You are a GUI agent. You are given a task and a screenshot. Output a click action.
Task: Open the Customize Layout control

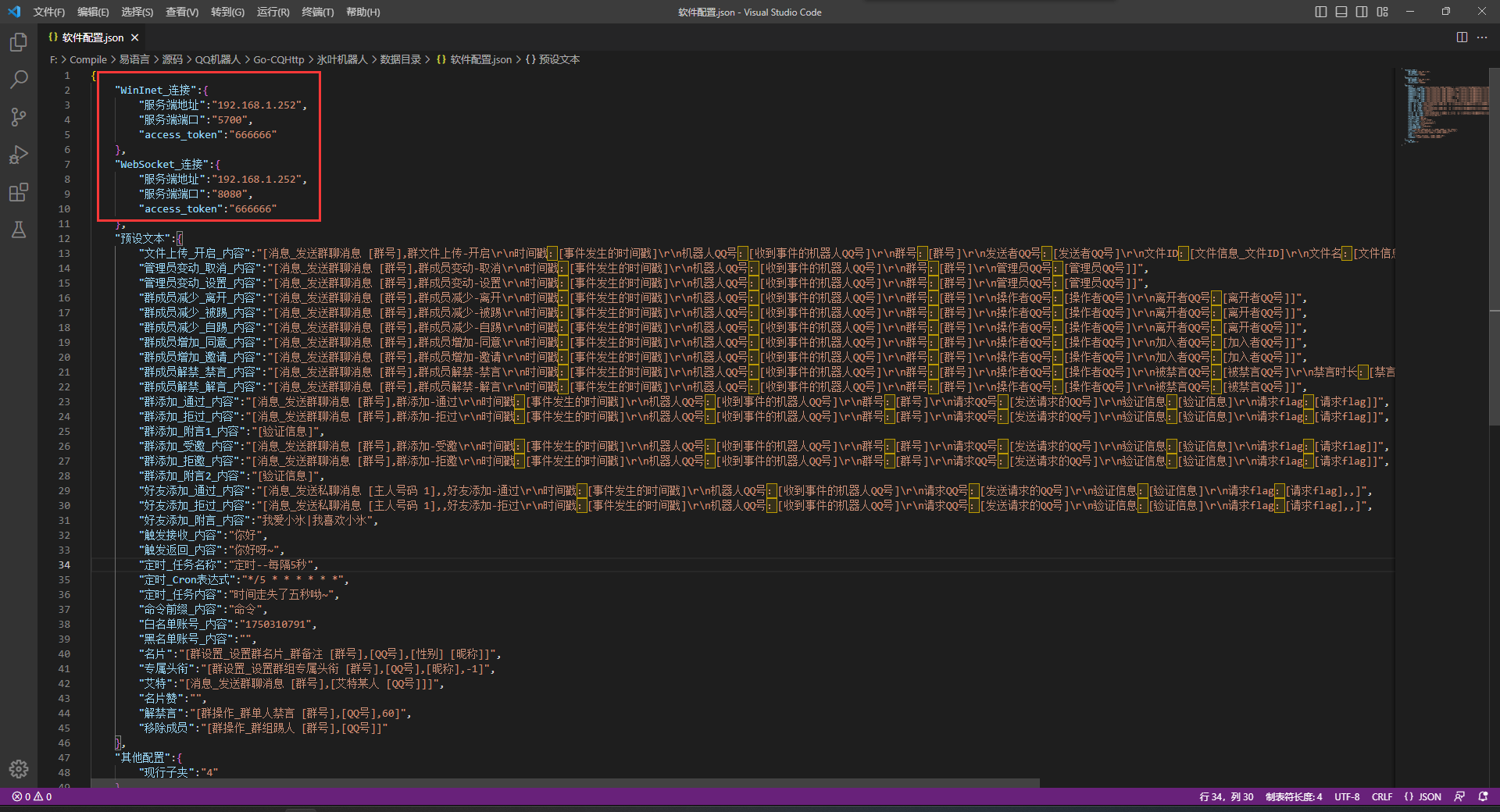(1383, 12)
